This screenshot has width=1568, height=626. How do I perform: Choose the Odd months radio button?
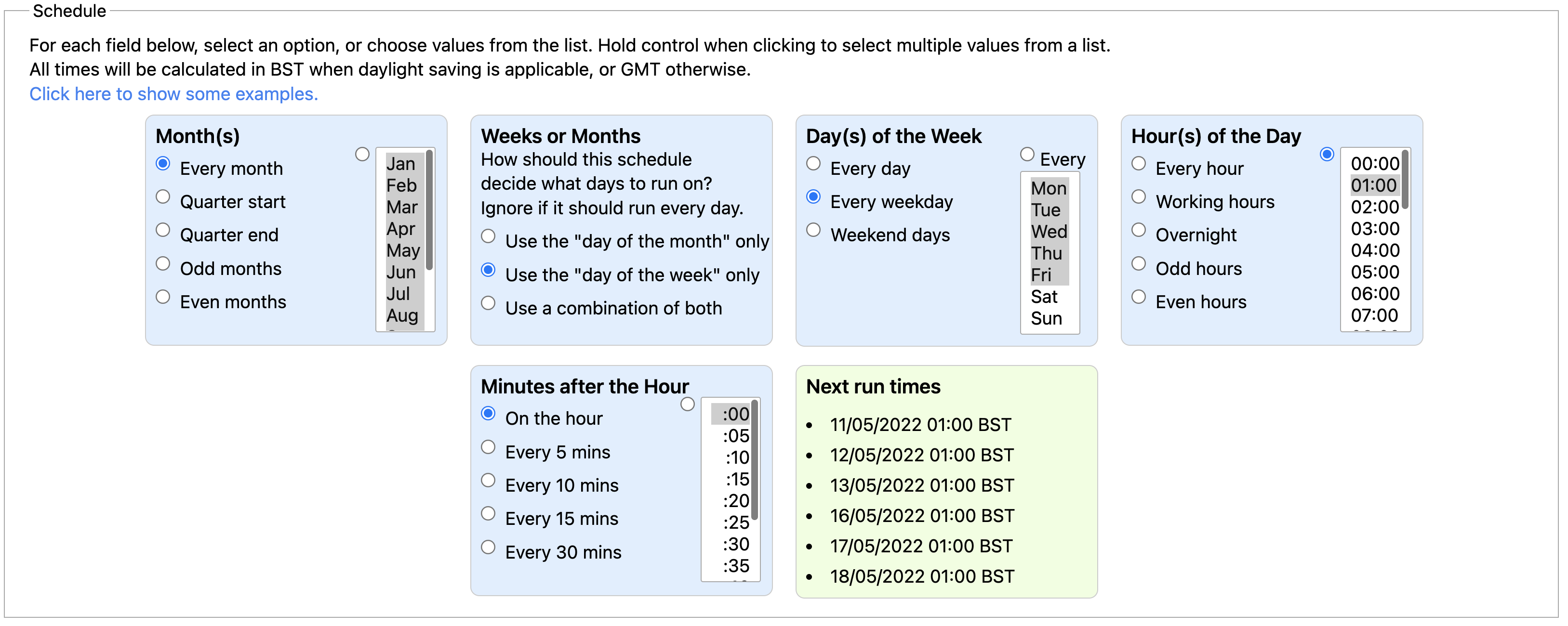[162, 264]
